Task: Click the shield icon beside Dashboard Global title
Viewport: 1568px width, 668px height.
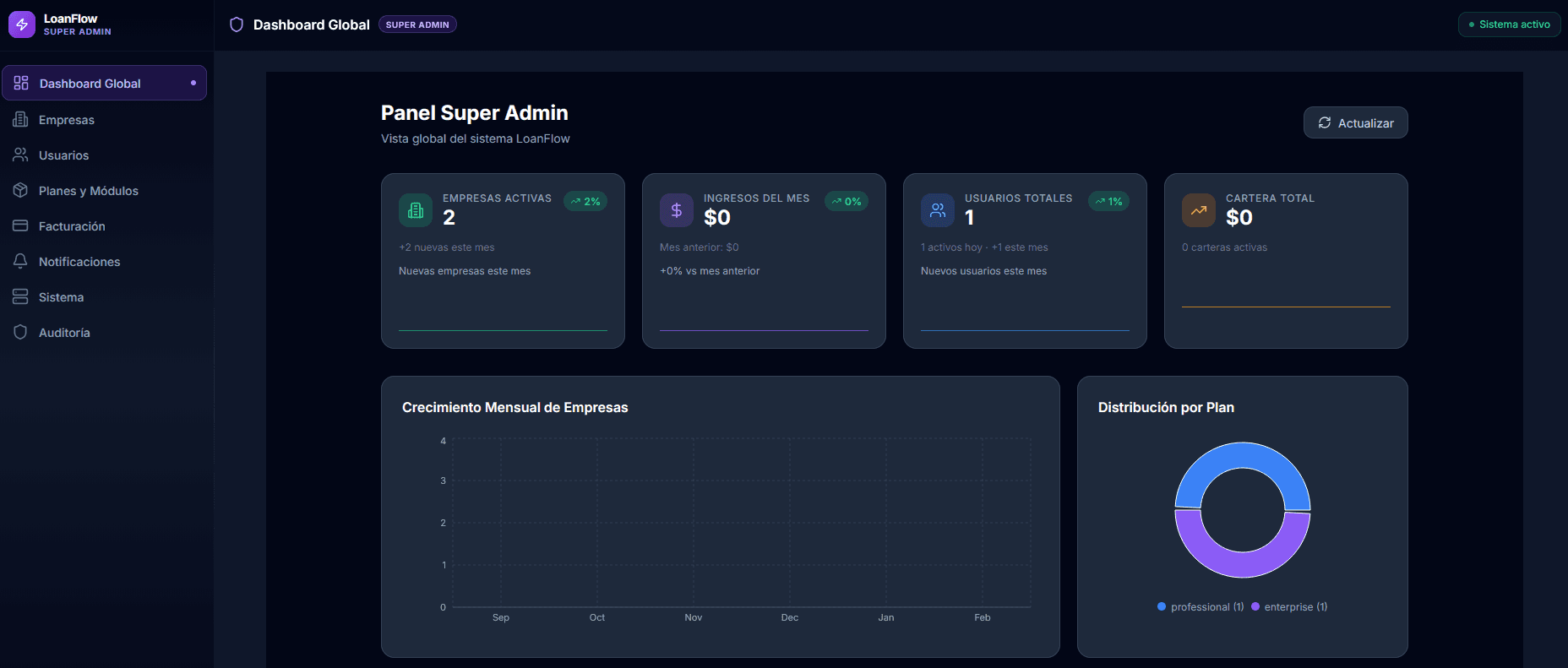Action: [237, 24]
